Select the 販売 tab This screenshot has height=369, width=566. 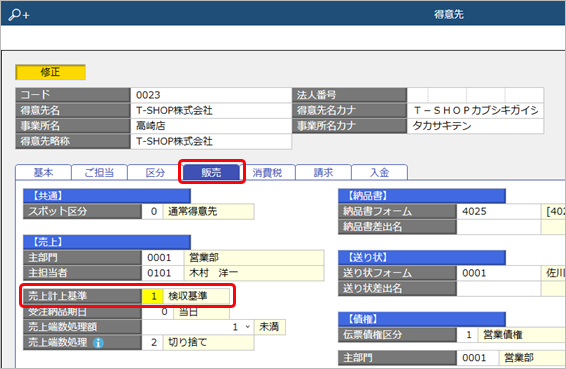point(212,172)
